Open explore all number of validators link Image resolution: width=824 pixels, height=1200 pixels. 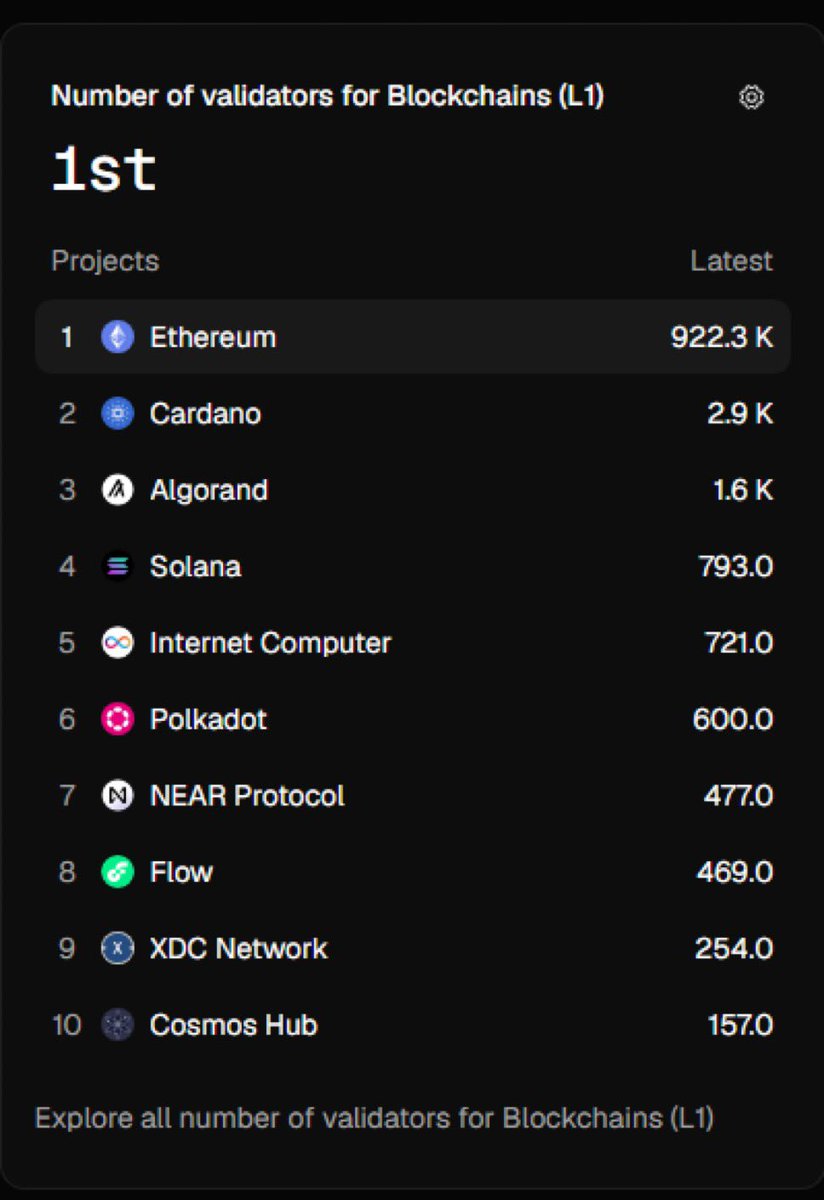[x=374, y=1117]
